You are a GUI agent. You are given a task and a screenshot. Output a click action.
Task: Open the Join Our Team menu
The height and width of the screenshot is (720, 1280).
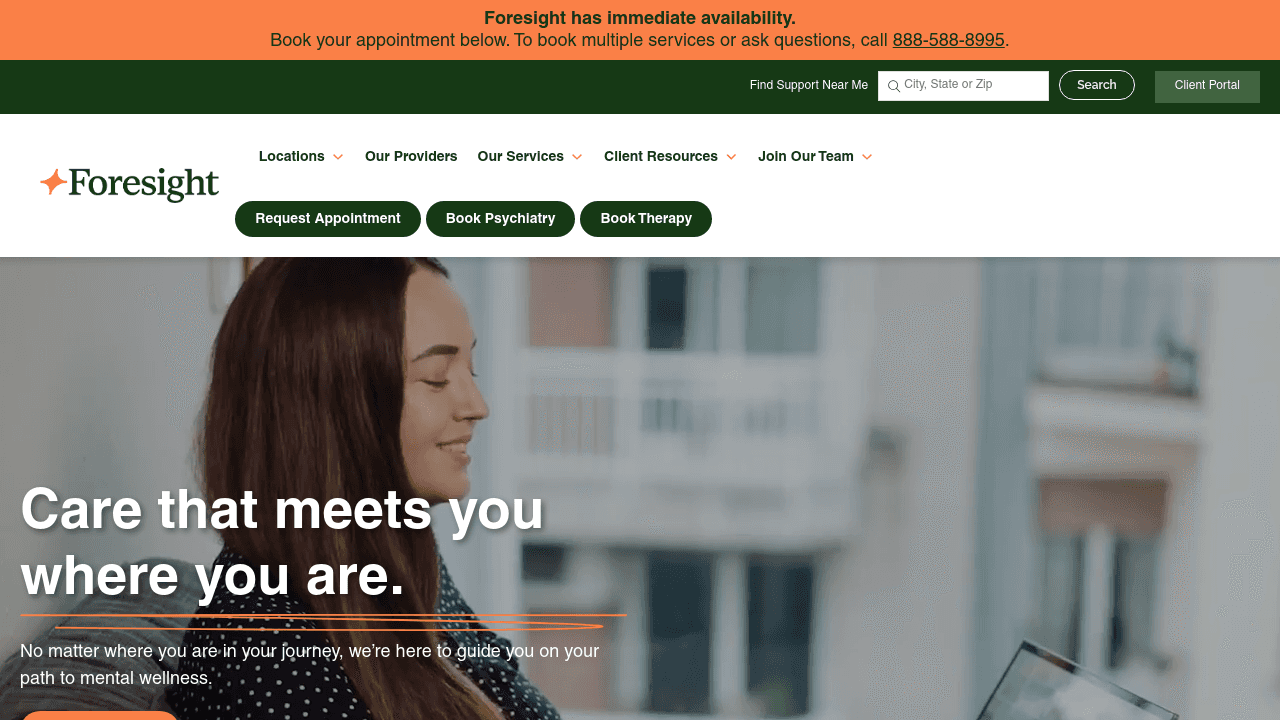click(806, 157)
